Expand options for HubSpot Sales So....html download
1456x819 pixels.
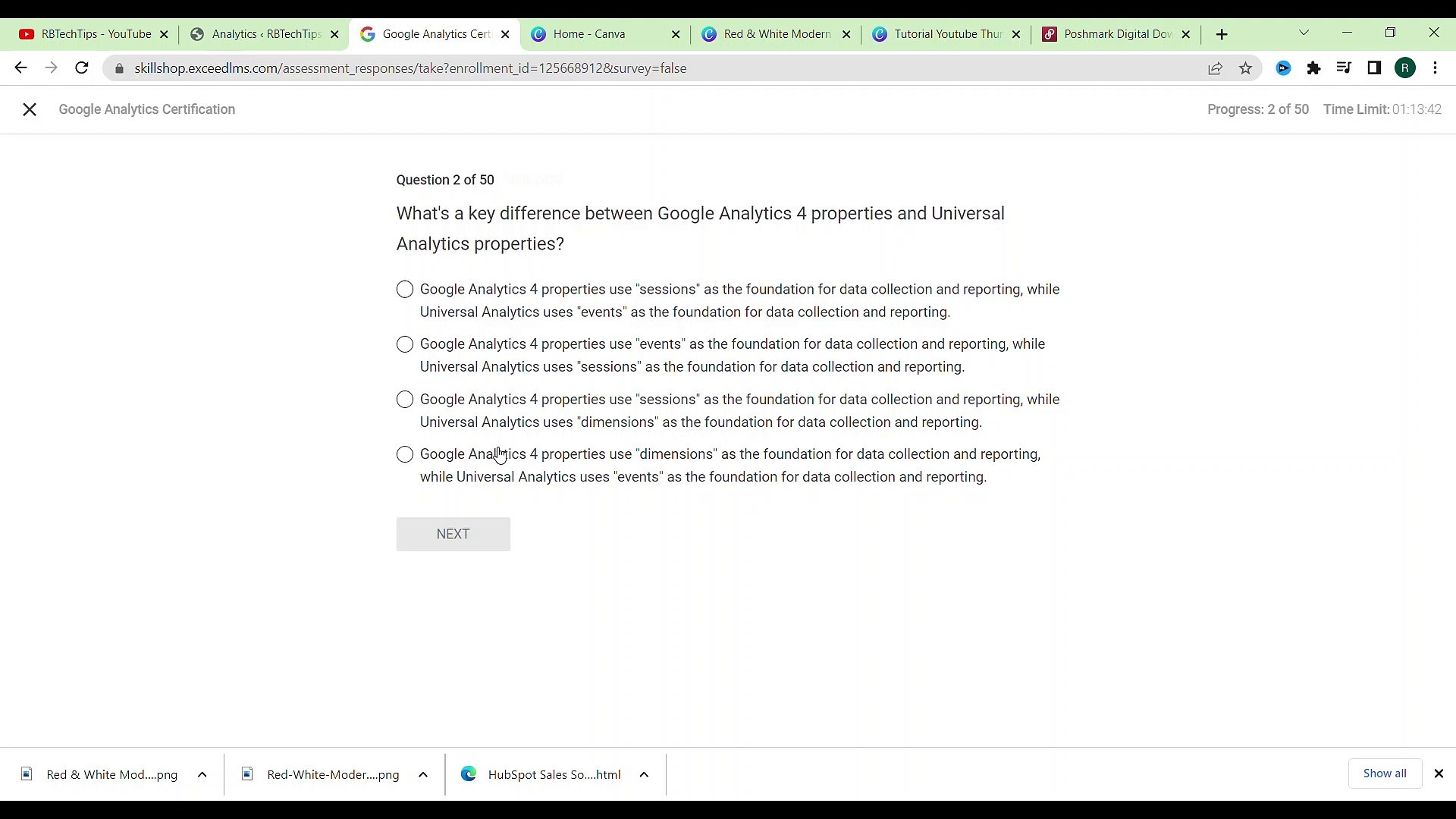tap(644, 774)
